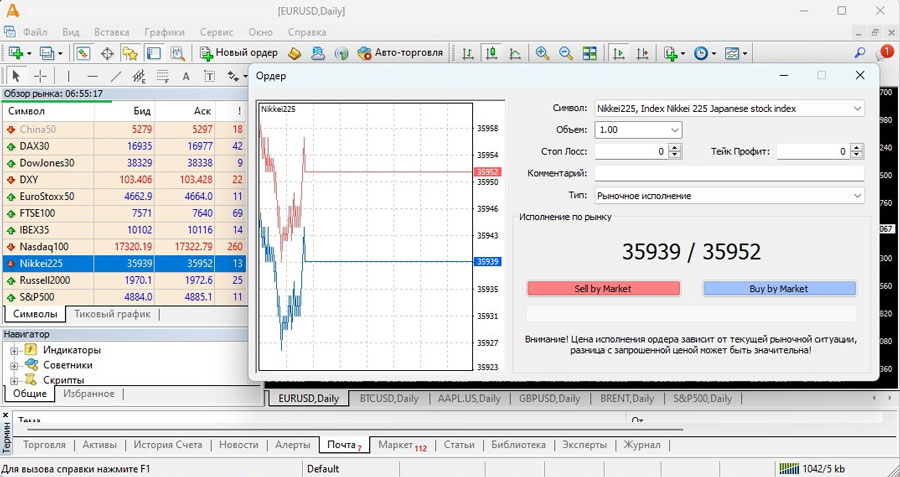This screenshot has height=477, width=900.
Task: Open the BTCUSD,Daily chart tab
Action: click(389, 398)
